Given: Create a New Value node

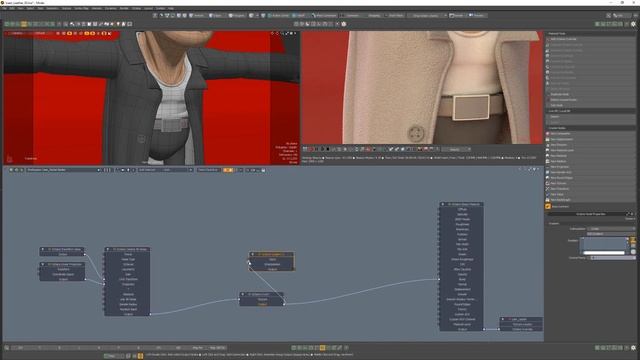Looking at the screenshot, I should pyautogui.click(x=591, y=194).
